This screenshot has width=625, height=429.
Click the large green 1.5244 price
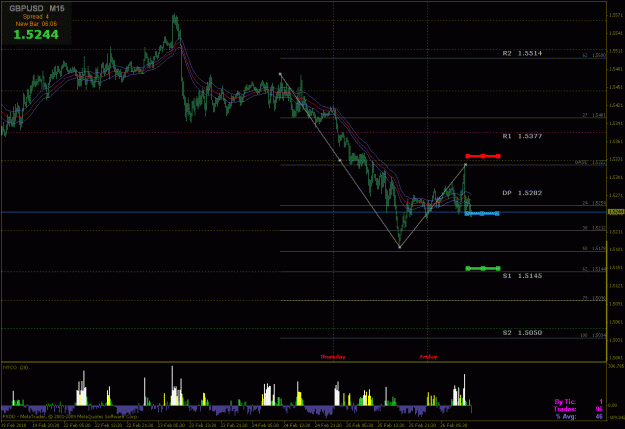(36, 35)
